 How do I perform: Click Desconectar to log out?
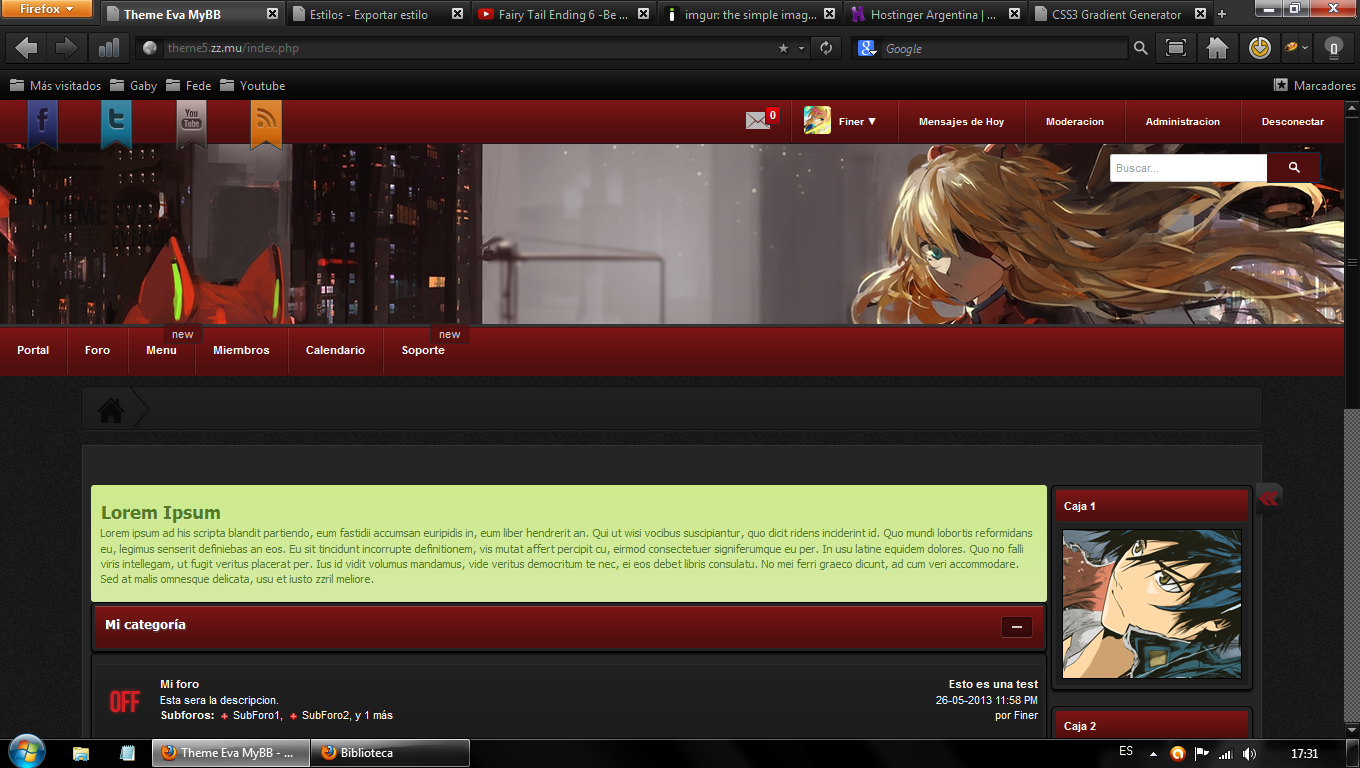[x=1293, y=122]
